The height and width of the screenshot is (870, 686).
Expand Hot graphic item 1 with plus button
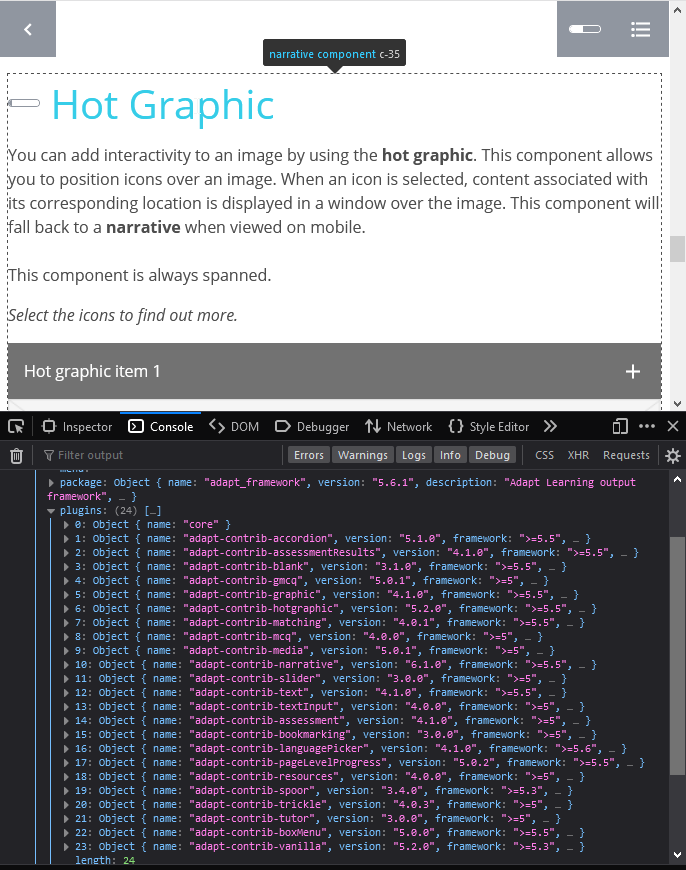click(632, 371)
